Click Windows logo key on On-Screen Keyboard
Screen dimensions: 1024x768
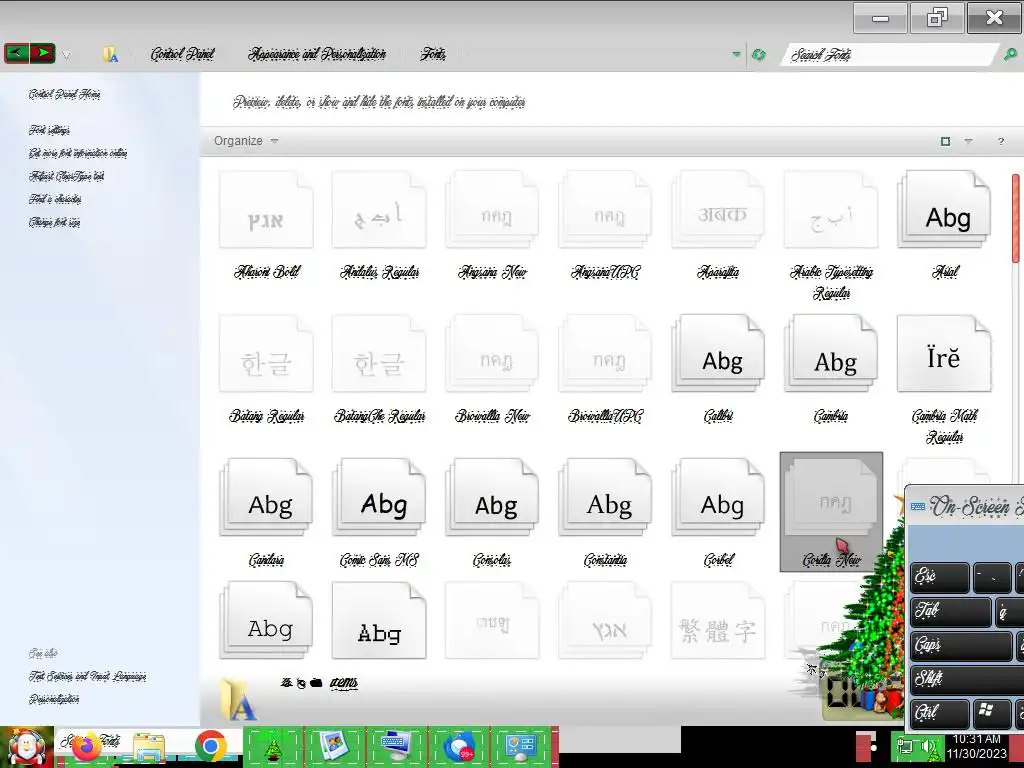992,712
